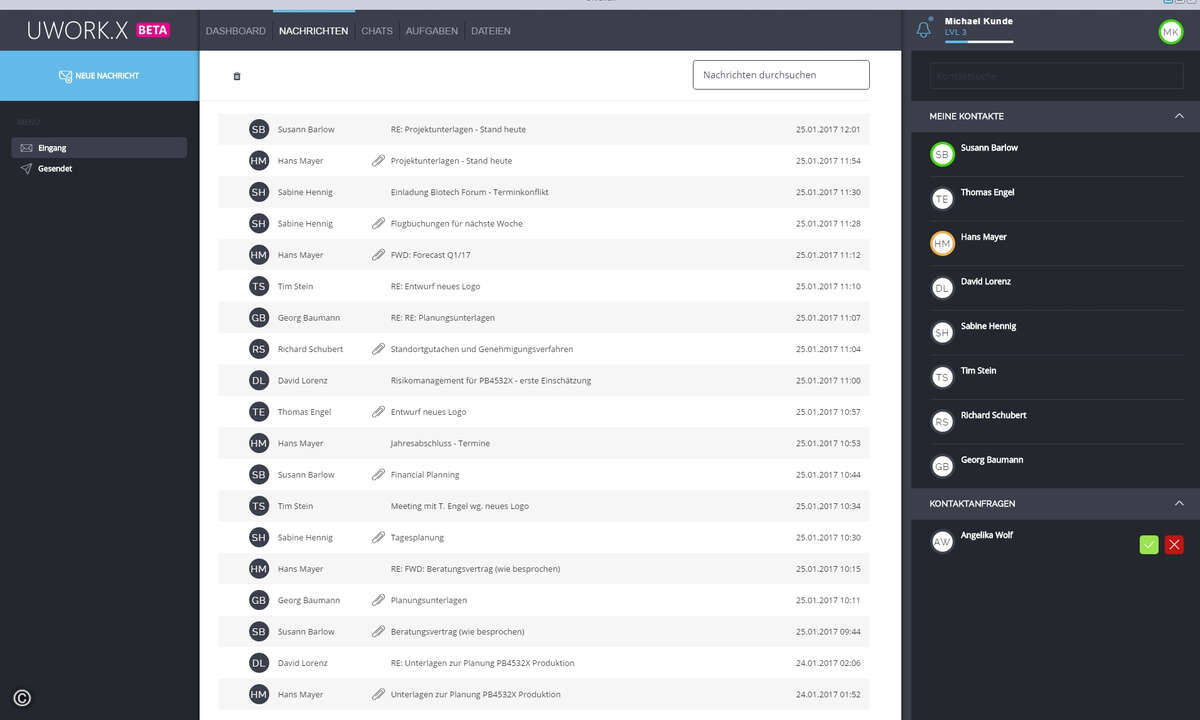1200x720 pixels.
Task: Select the Eingang folder
Action: click(99, 148)
